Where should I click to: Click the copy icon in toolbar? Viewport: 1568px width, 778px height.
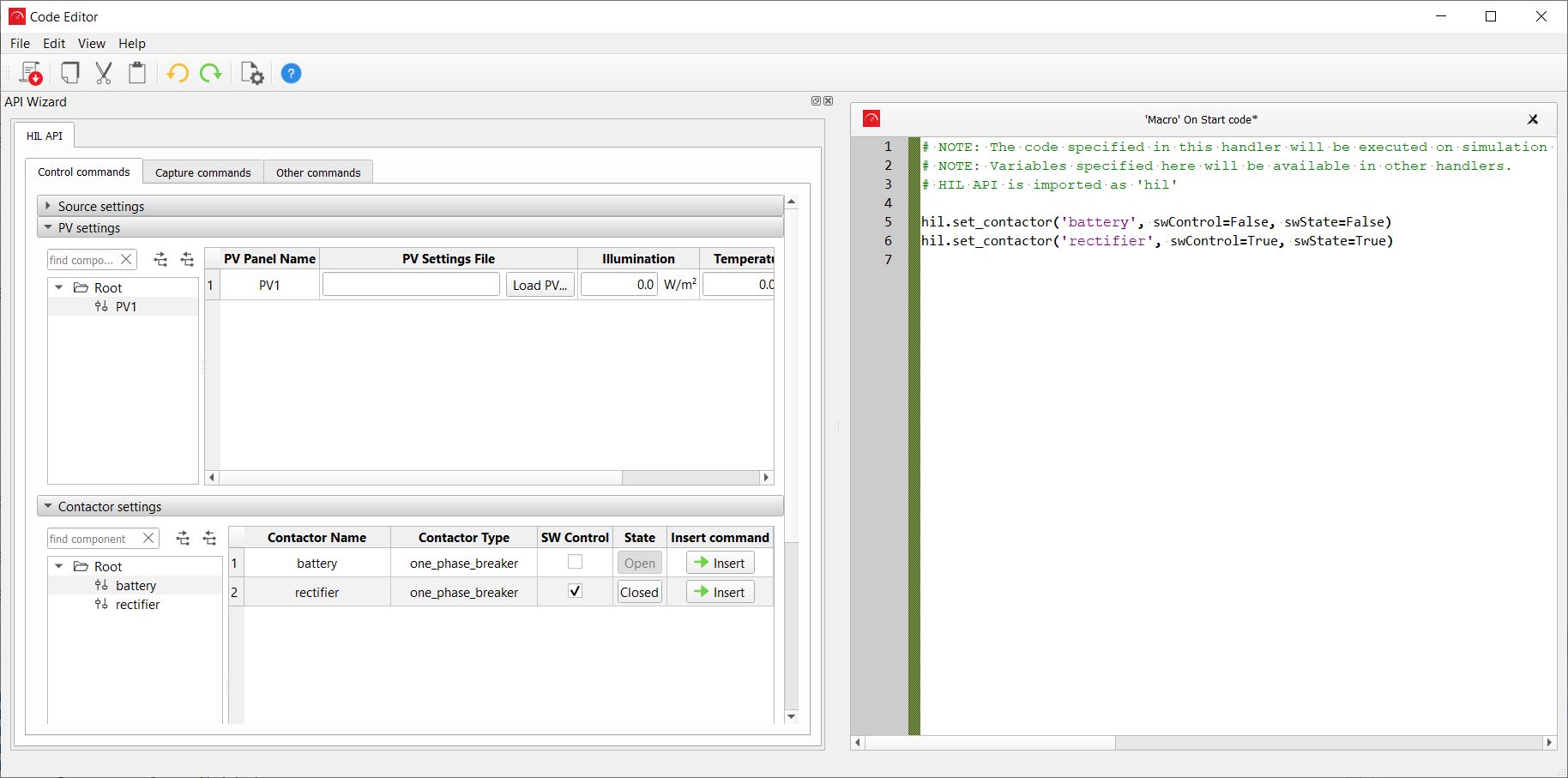(70, 74)
